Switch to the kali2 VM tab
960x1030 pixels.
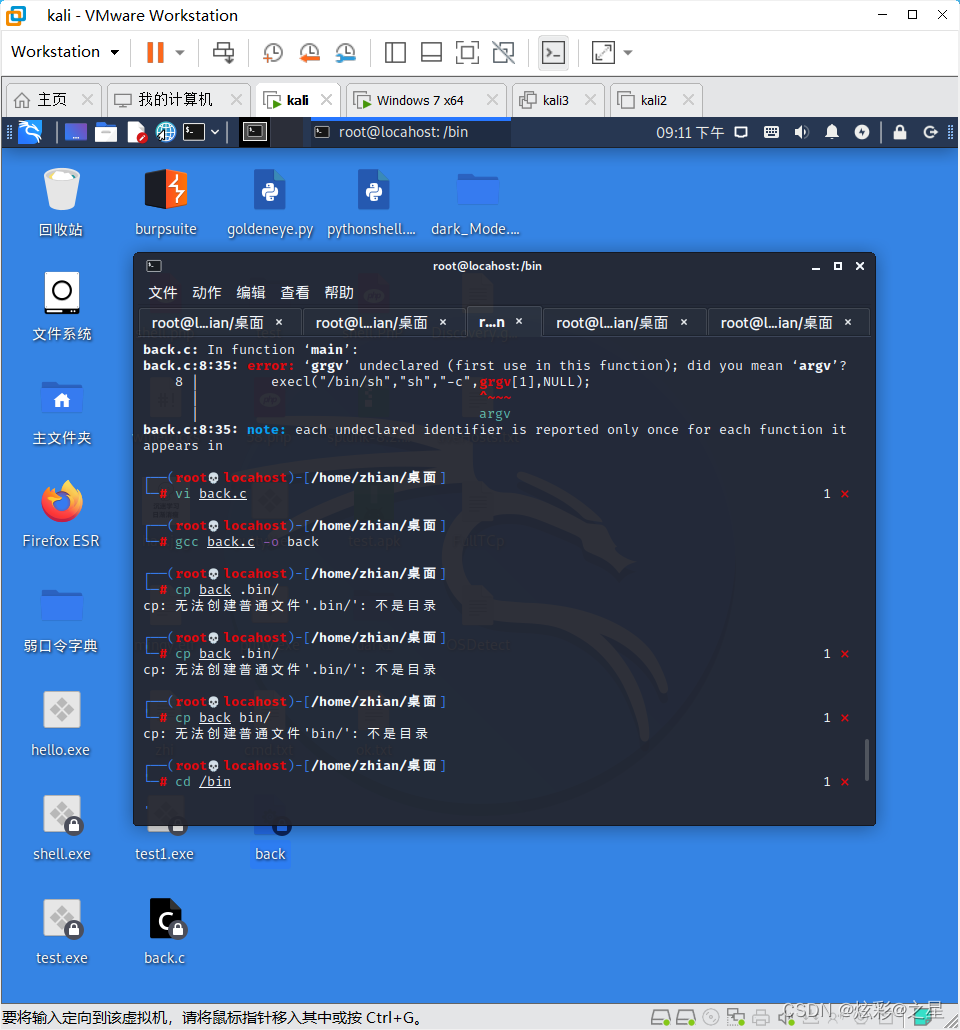coord(656,101)
